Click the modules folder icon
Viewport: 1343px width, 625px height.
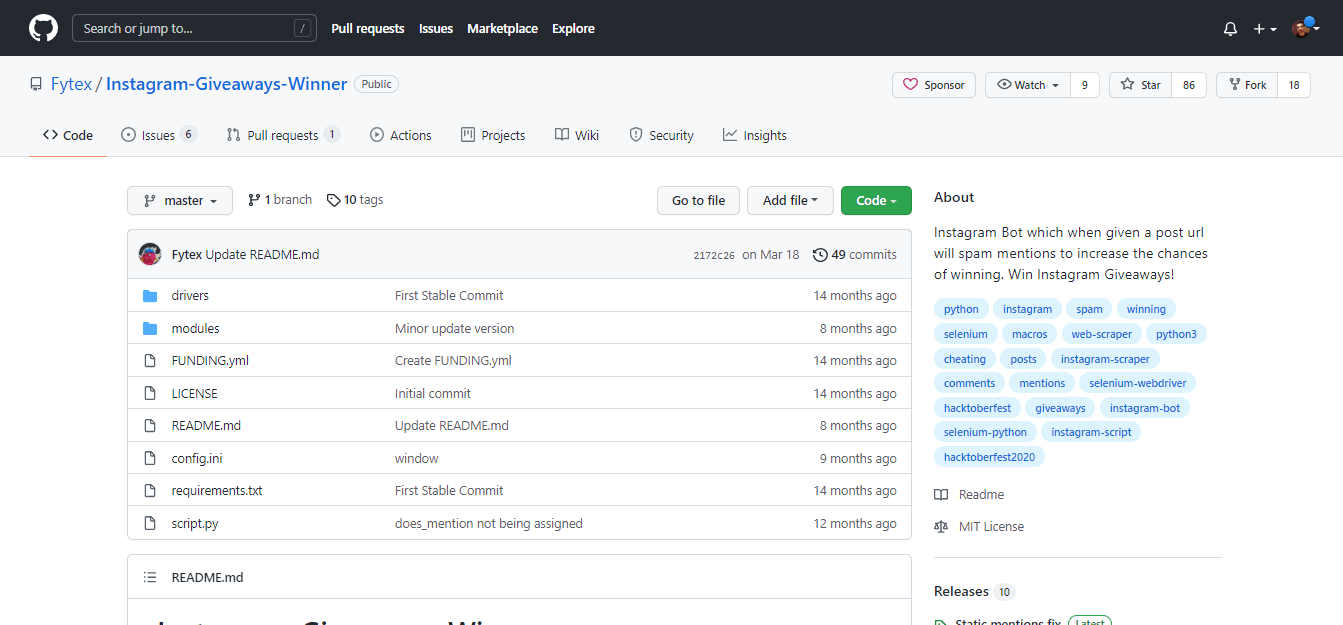[x=150, y=329]
